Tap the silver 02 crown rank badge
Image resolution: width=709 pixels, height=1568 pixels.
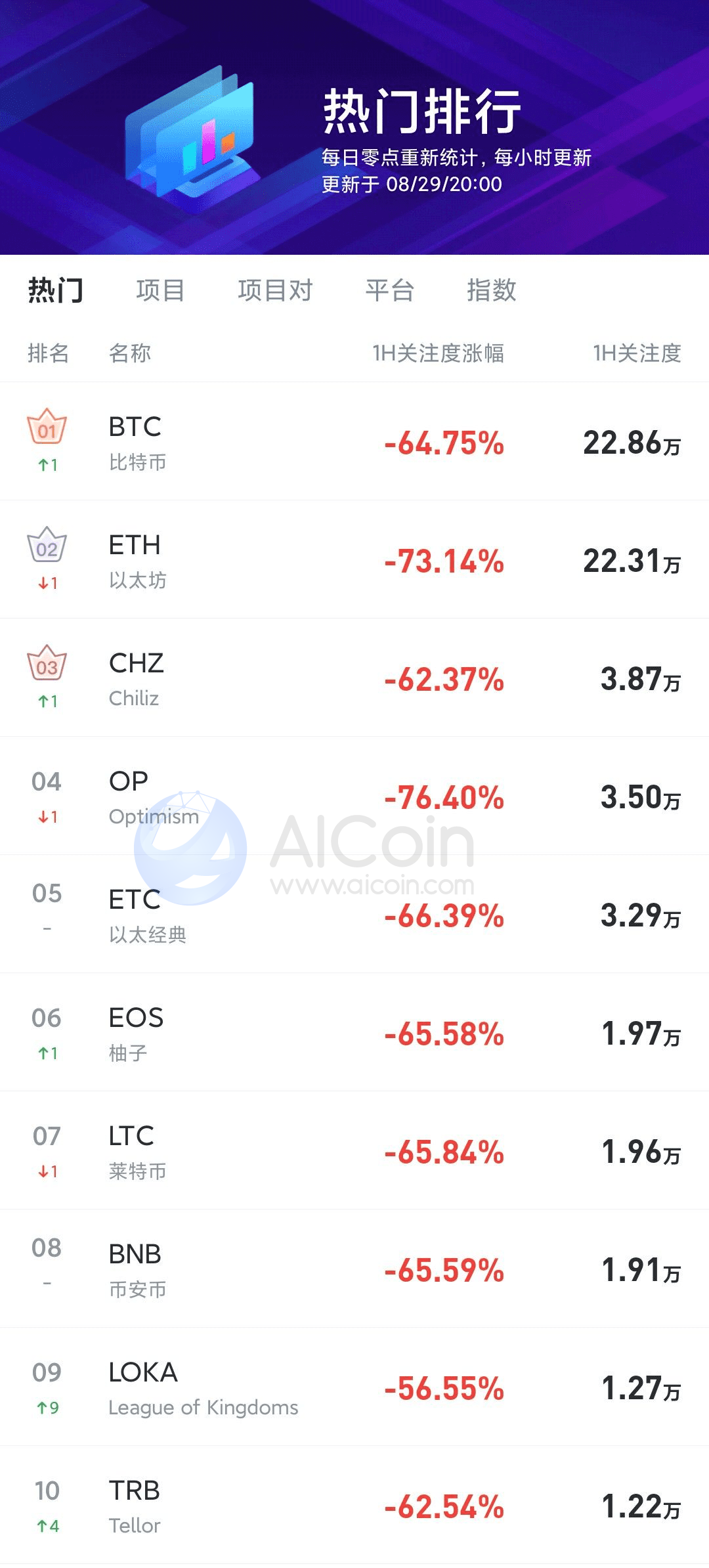coord(47,544)
